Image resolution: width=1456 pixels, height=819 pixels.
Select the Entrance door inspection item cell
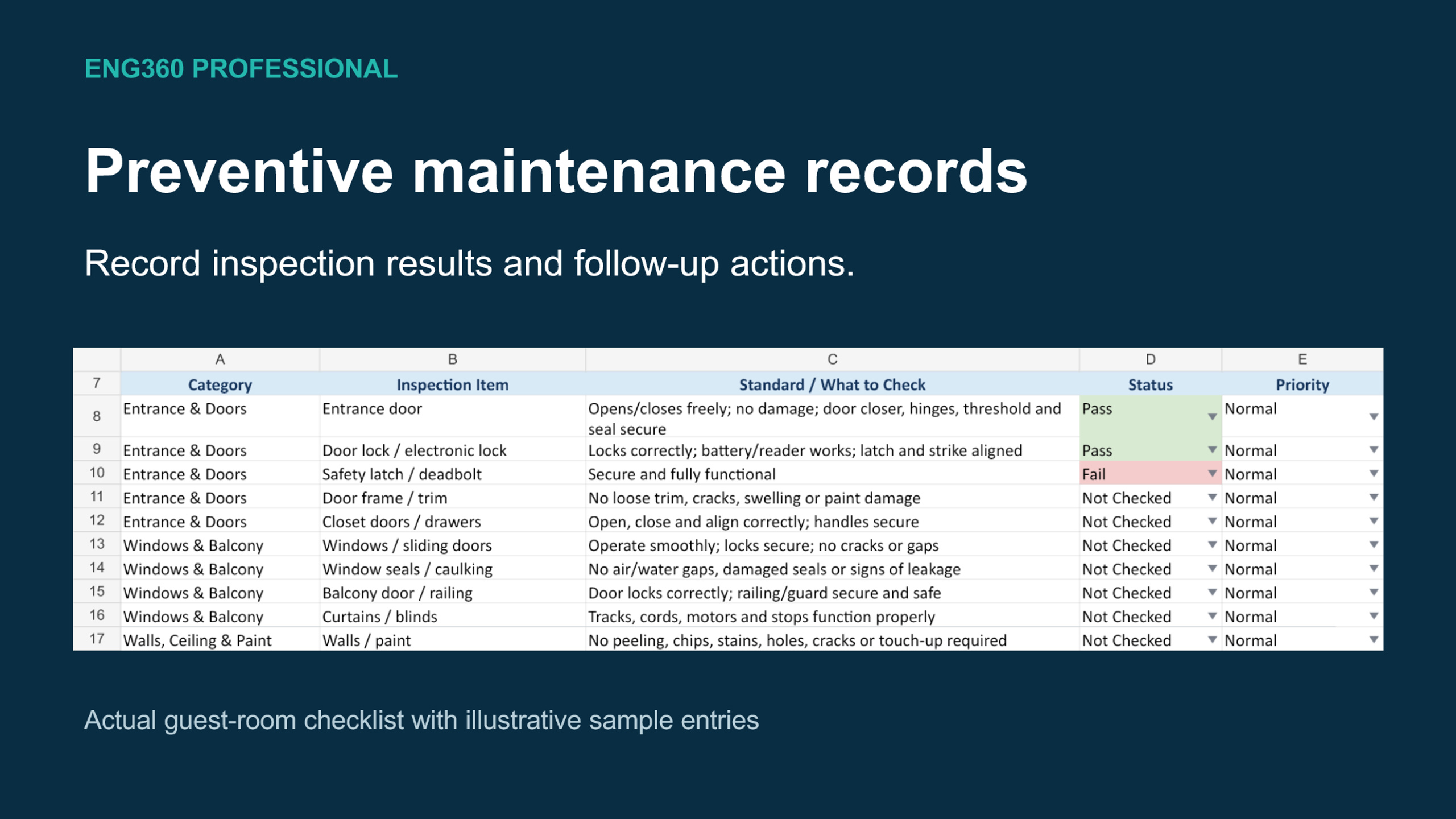point(453,416)
